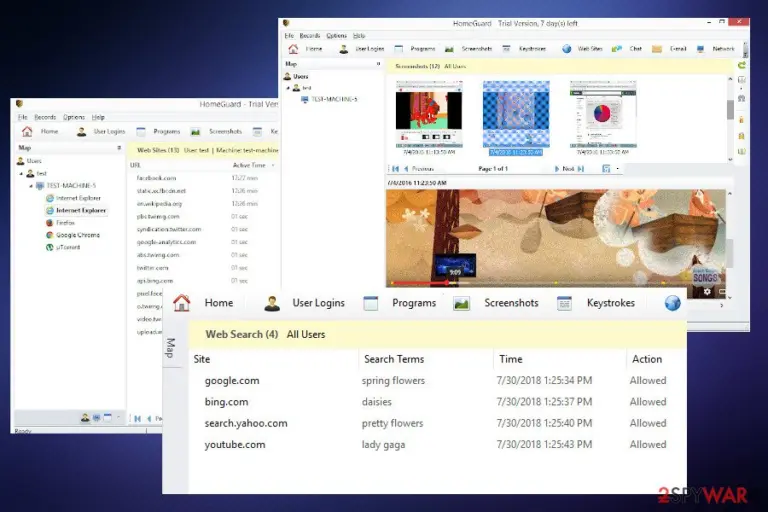Click the 'spring flowers' search term cell

point(393,381)
